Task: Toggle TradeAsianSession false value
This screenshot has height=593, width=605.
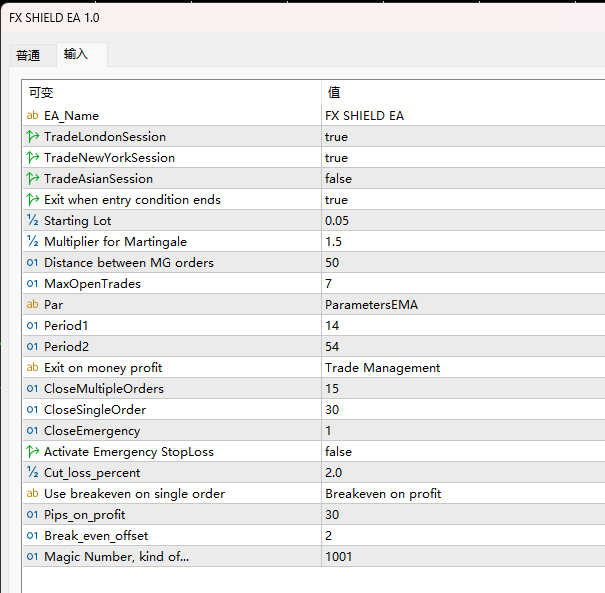Action: click(x=463, y=178)
